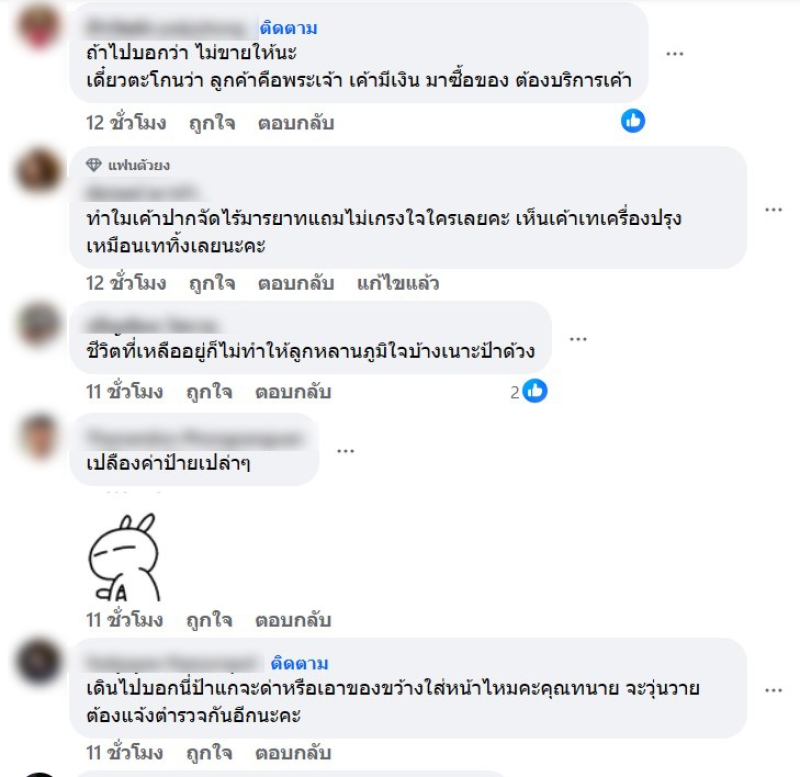The height and width of the screenshot is (777, 800).
Task: Reply to the first comment with ตอบกลับ
Action: tap(296, 123)
